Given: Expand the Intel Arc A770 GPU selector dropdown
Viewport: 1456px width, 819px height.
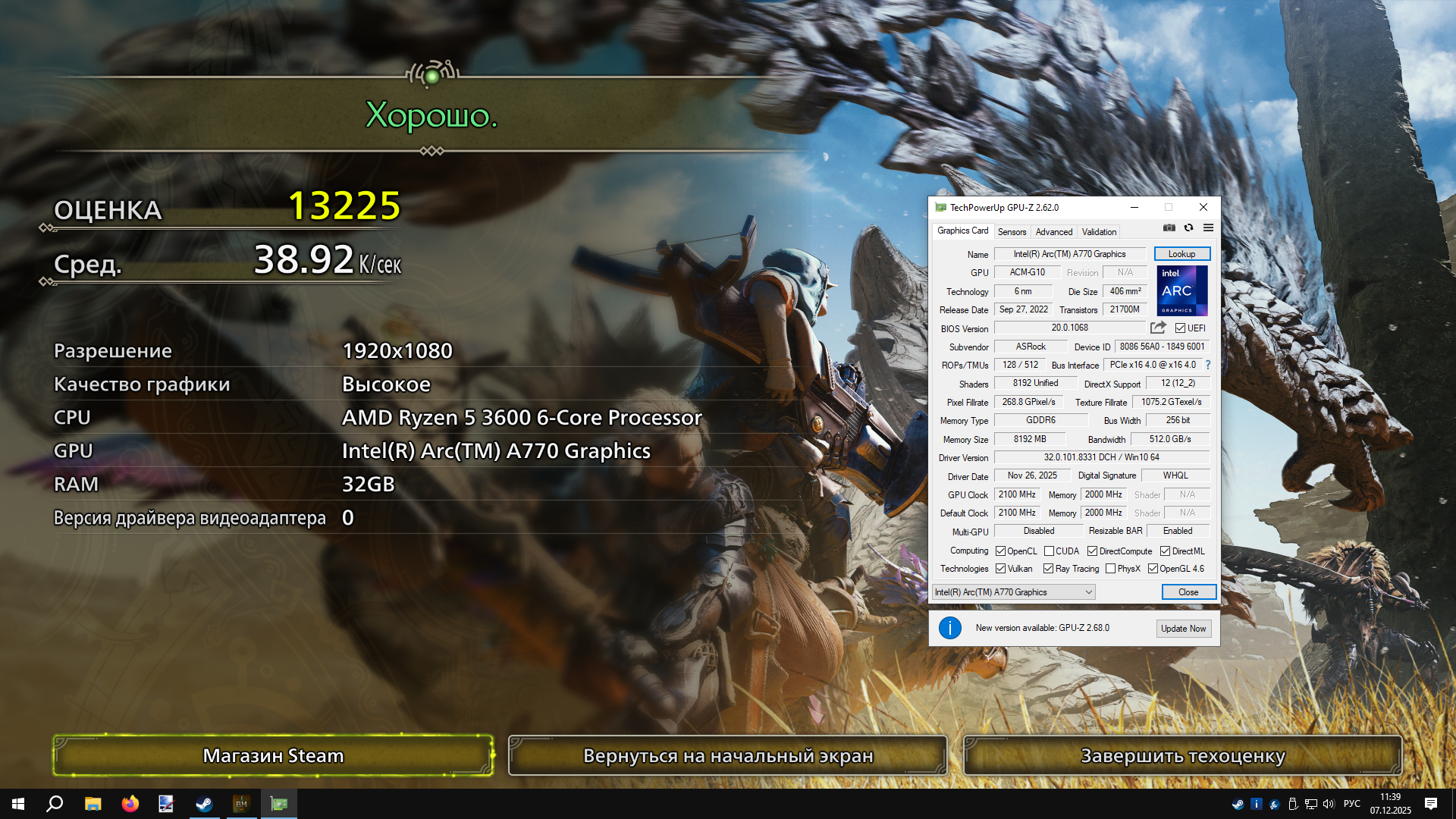Looking at the screenshot, I should click(x=1014, y=592).
